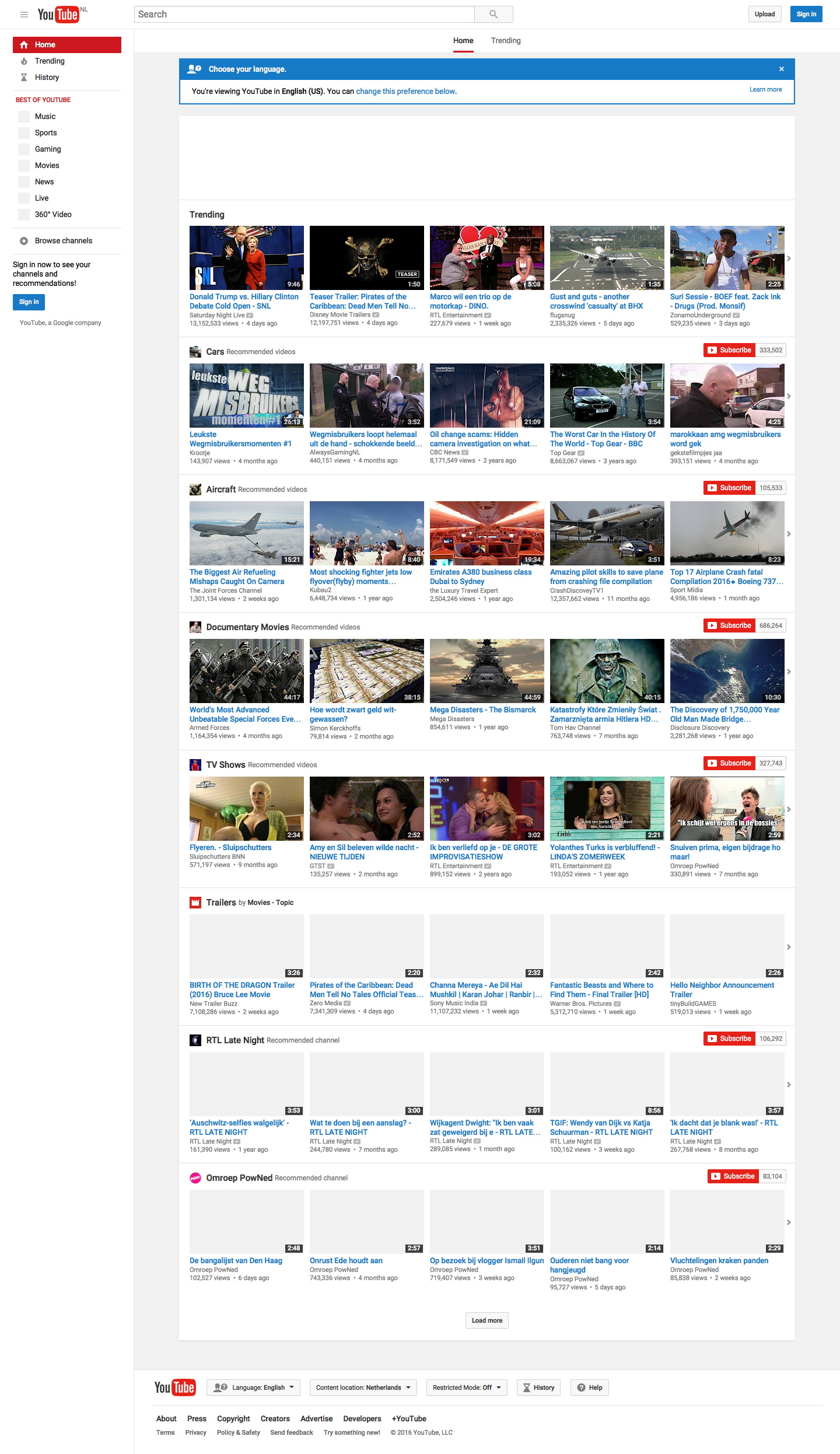Click the Upload button

(765, 14)
